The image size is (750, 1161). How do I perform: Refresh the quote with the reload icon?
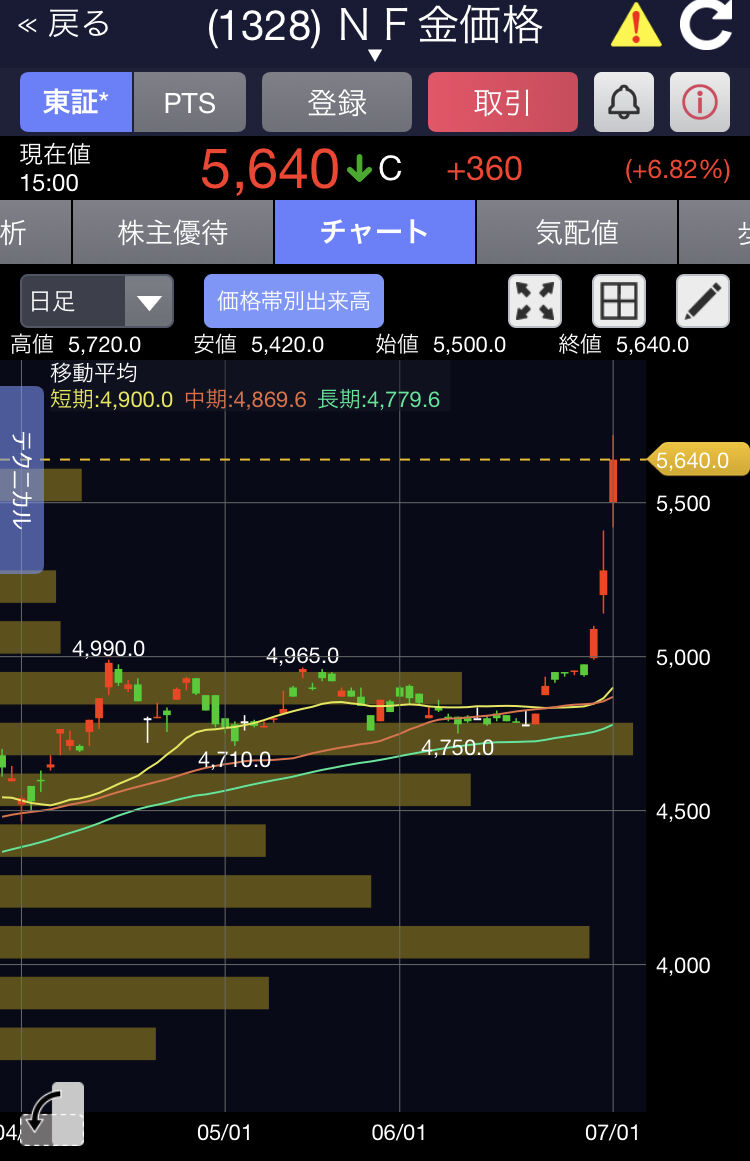coord(706,24)
